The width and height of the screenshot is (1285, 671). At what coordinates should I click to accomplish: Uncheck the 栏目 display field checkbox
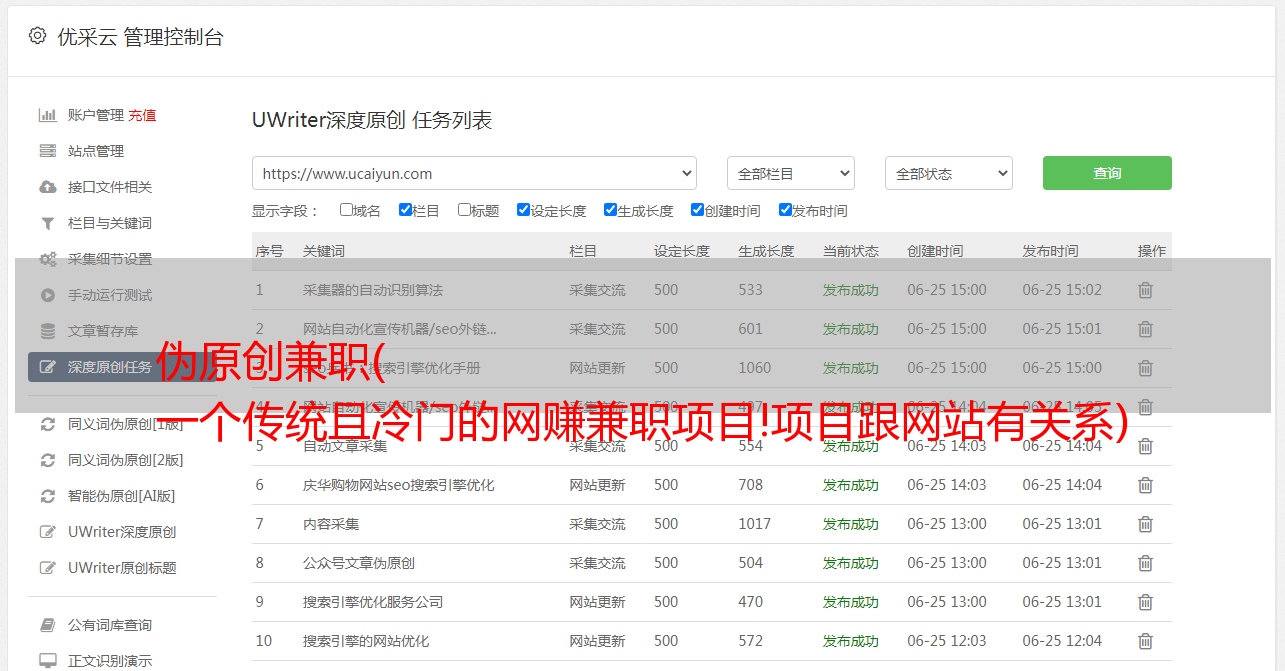pos(405,210)
